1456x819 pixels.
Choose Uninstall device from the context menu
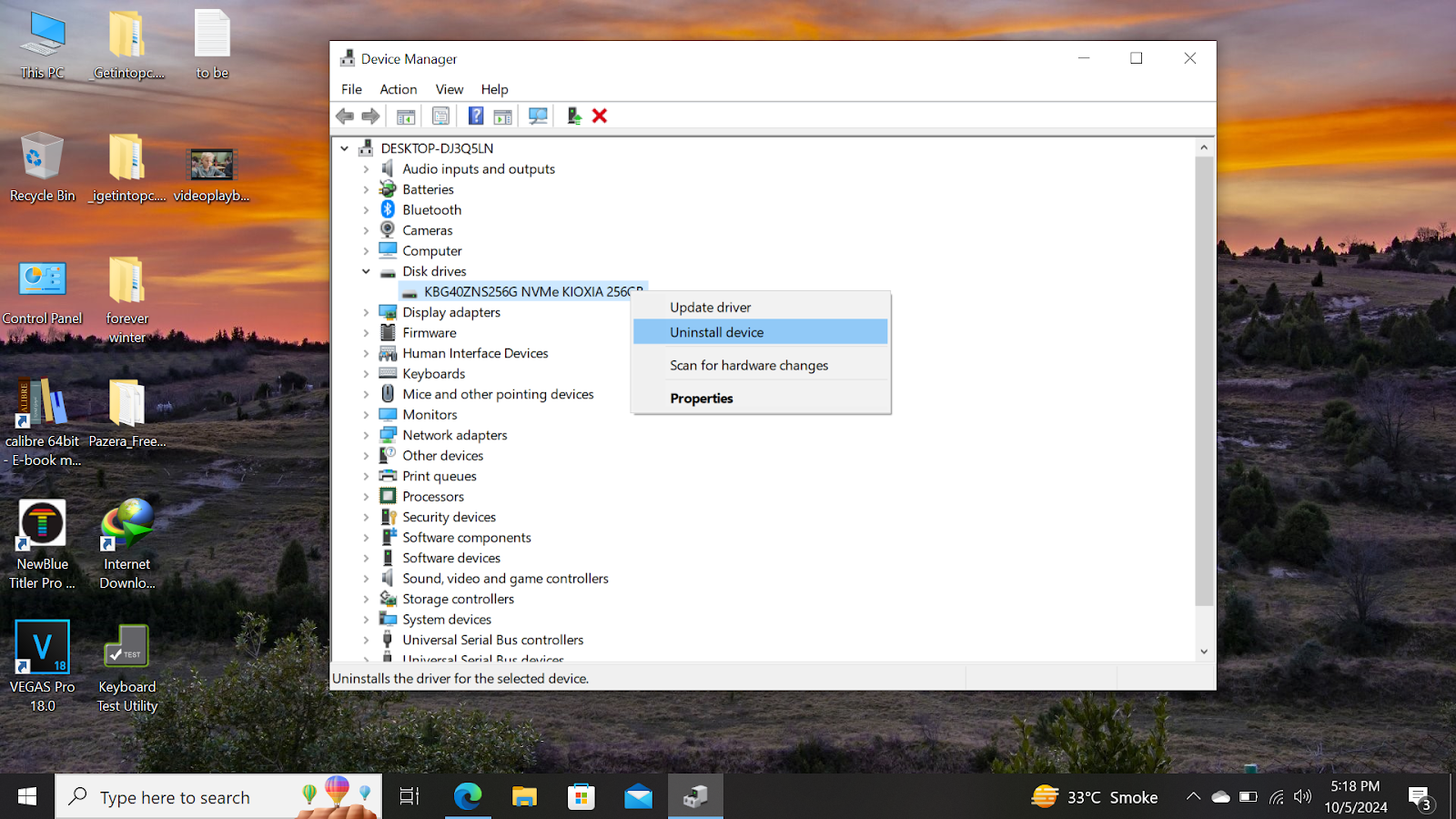point(716,332)
